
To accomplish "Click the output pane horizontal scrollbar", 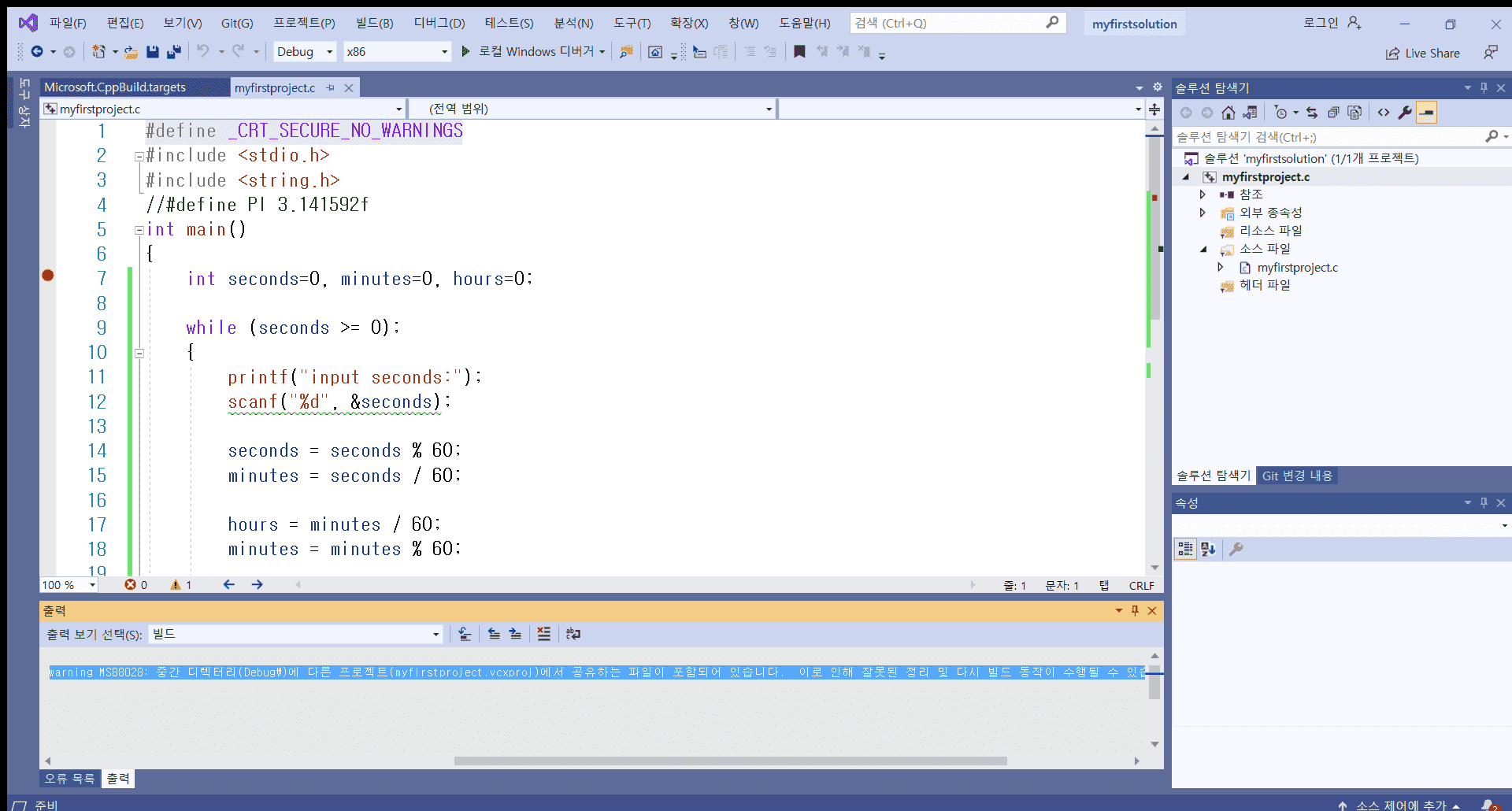I will click(730, 761).
